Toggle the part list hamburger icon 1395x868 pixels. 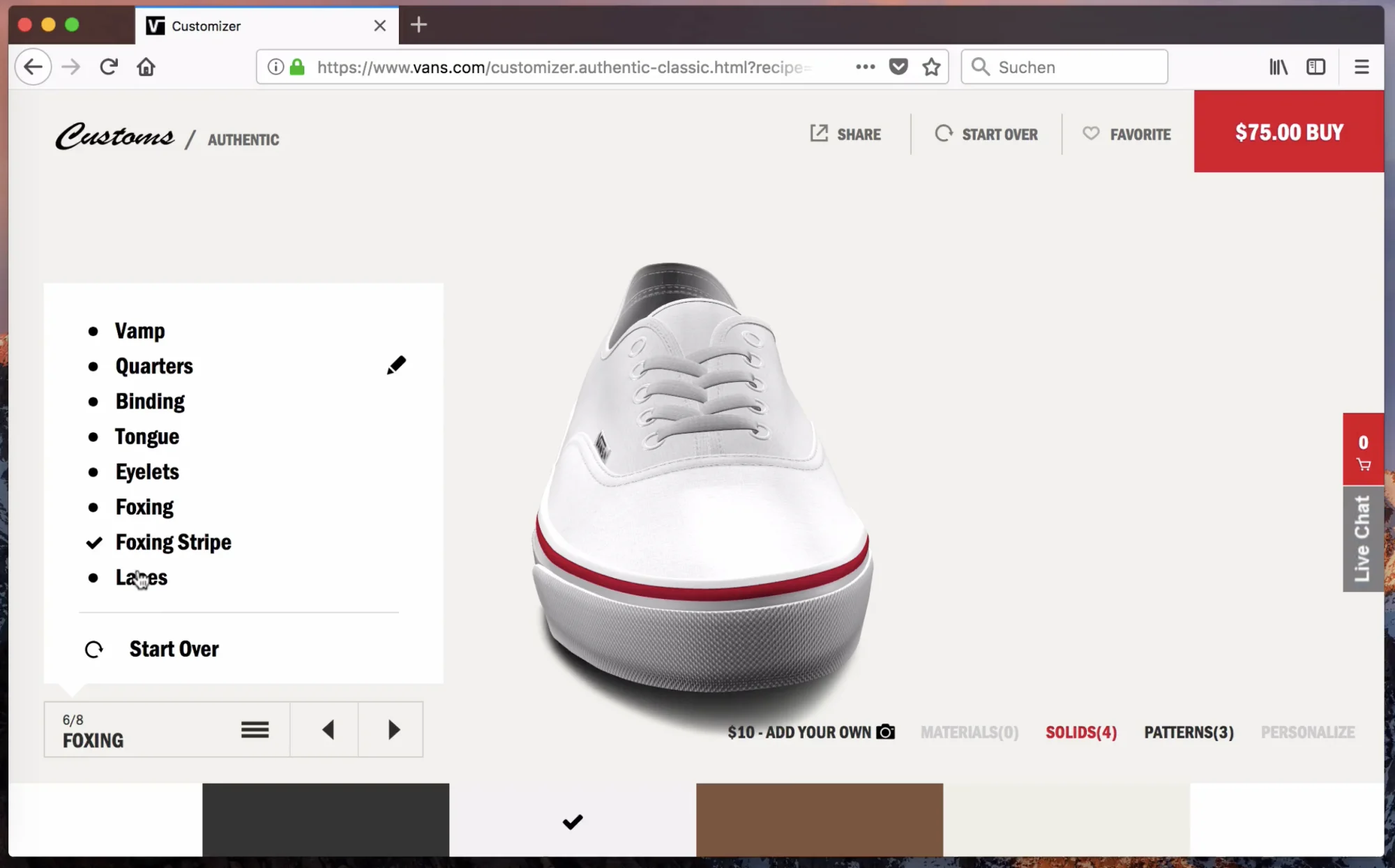[255, 730]
